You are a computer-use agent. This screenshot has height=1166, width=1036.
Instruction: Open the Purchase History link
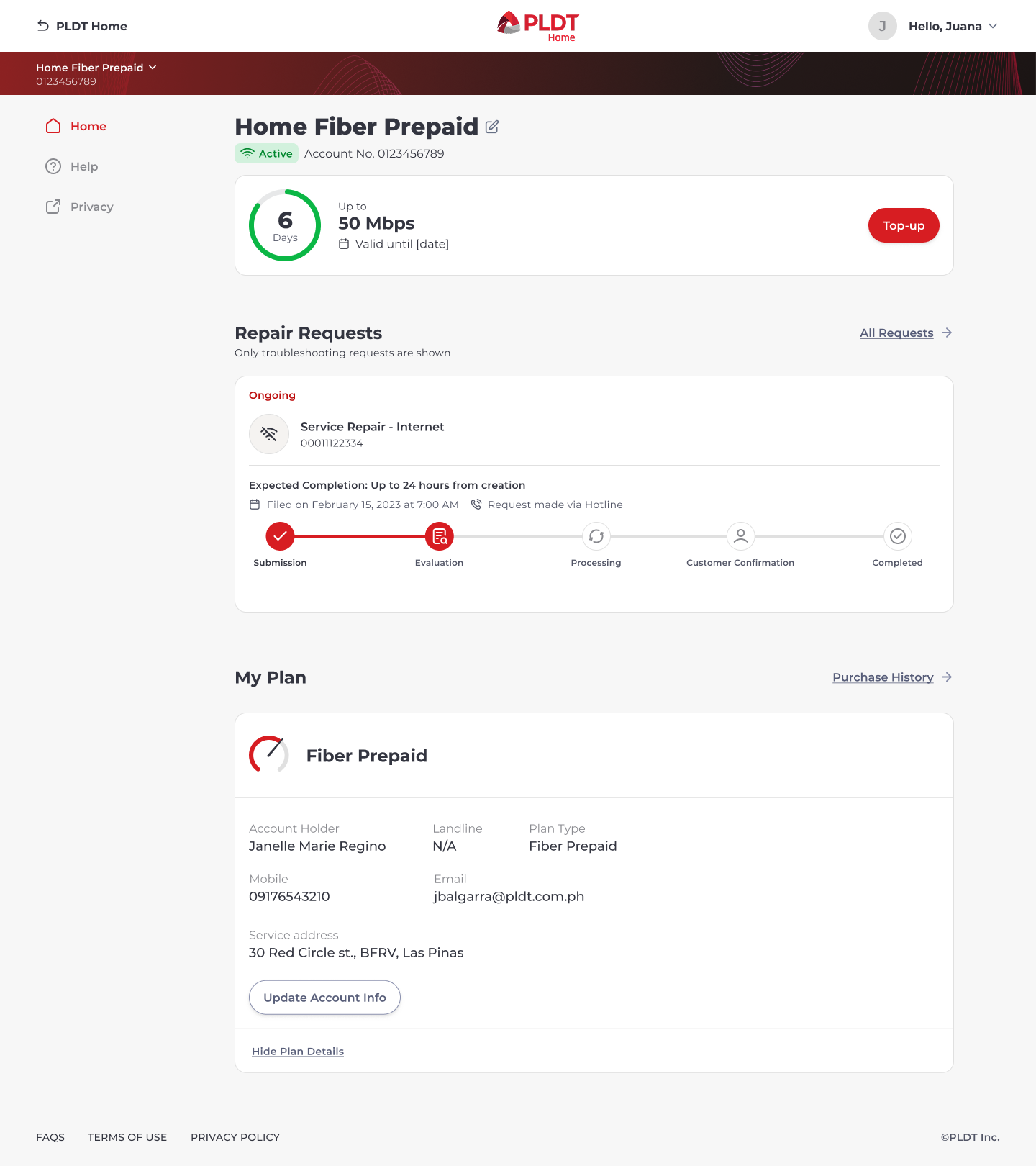[x=883, y=677]
